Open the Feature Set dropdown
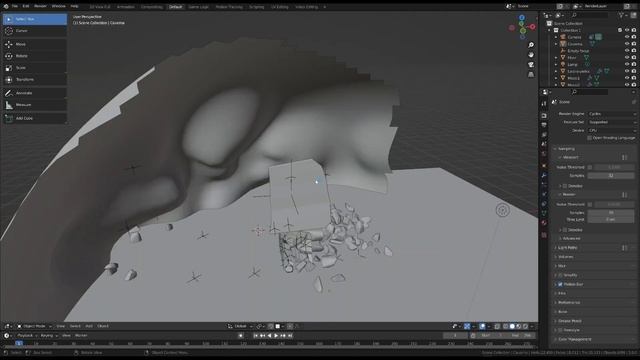The height and width of the screenshot is (360, 640). 612,122
